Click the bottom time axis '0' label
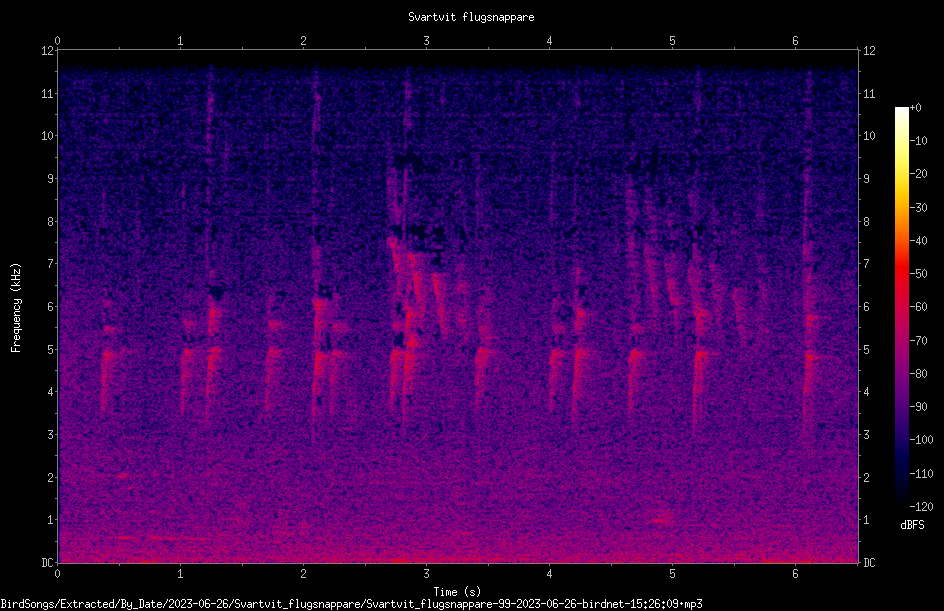 click(57, 574)
